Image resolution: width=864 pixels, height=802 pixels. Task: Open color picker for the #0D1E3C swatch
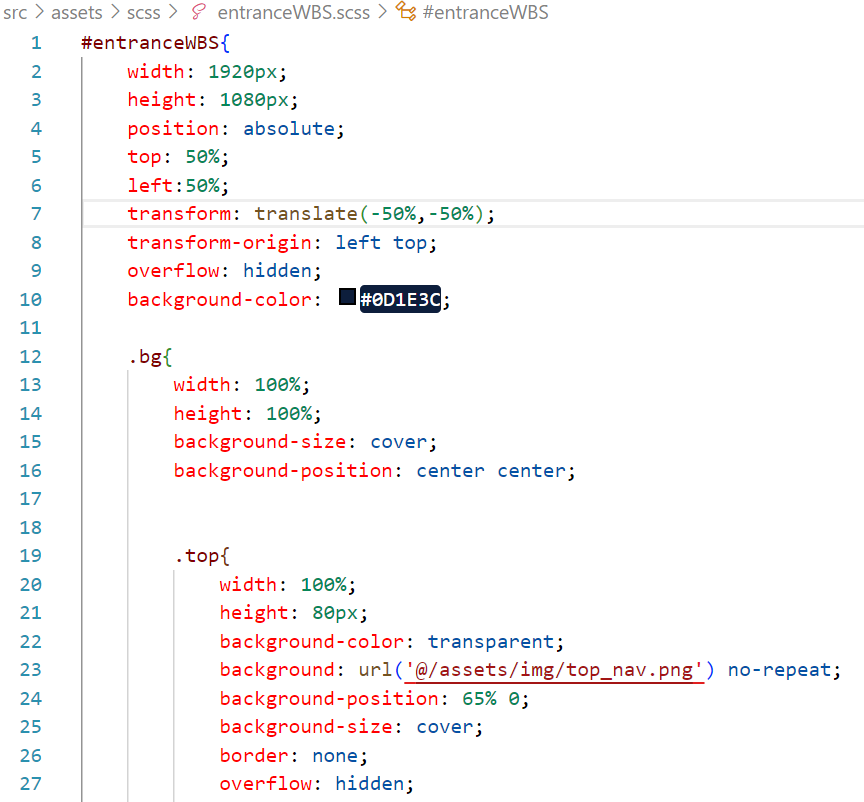[x=347, y=298]
